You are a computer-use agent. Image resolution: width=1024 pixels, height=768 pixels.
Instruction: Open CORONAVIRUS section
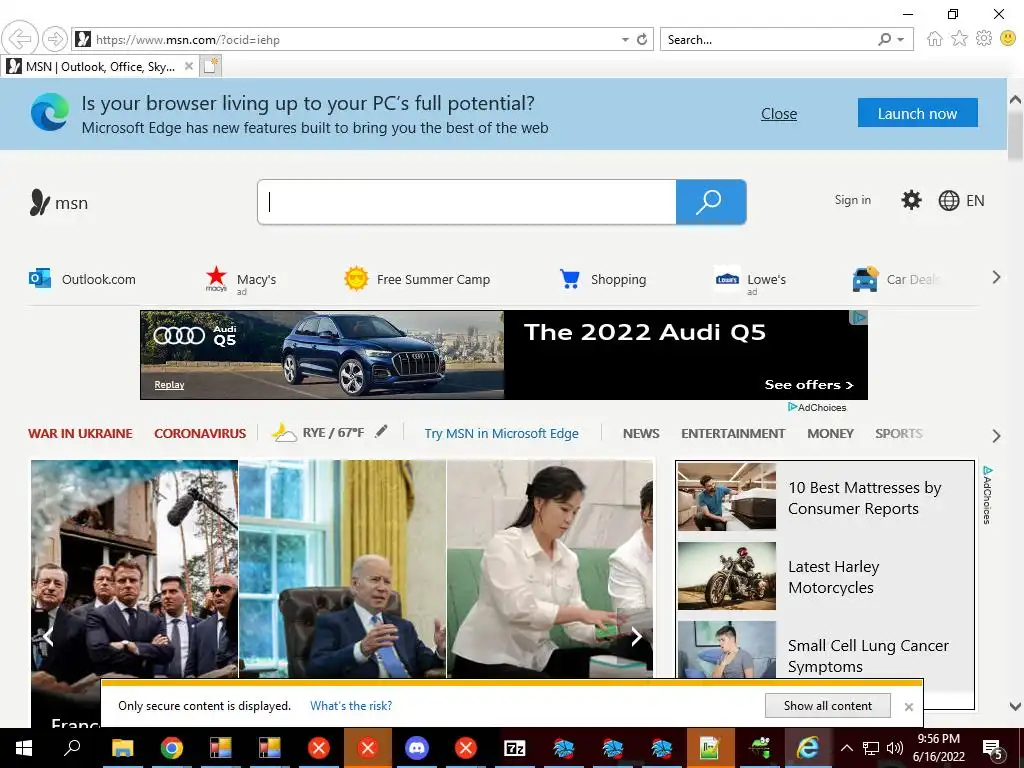pyautogui.click(x=200, y=434)
